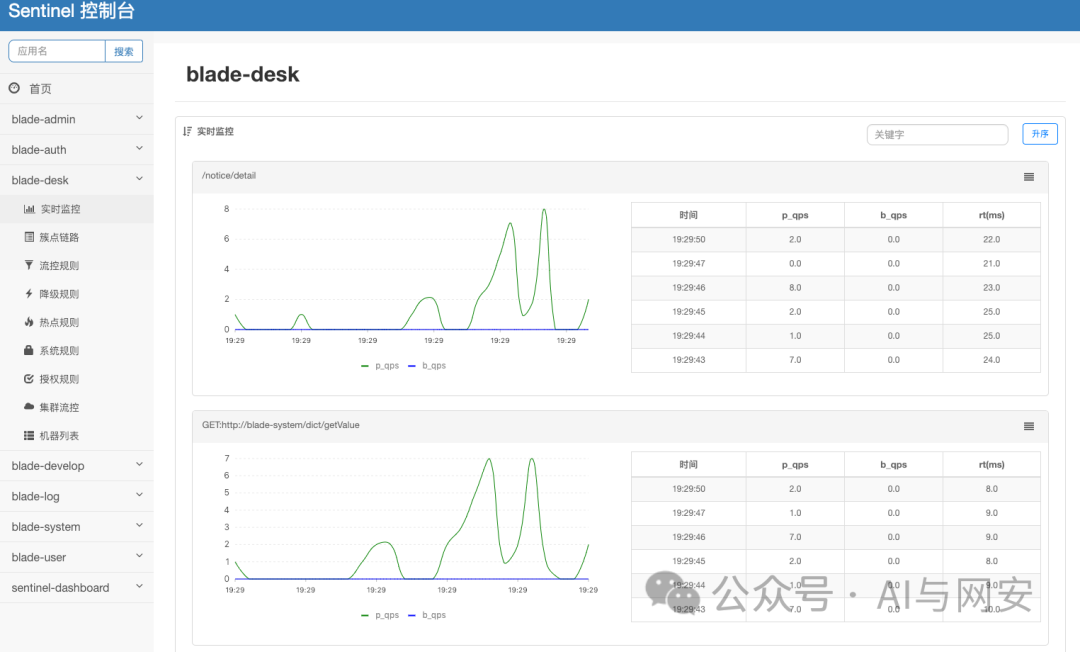The height and width of the screenshot is (652, 1080).
Task: Open the 机器列表 menu item
Action: pyautogui.click(x=76, y=435)
